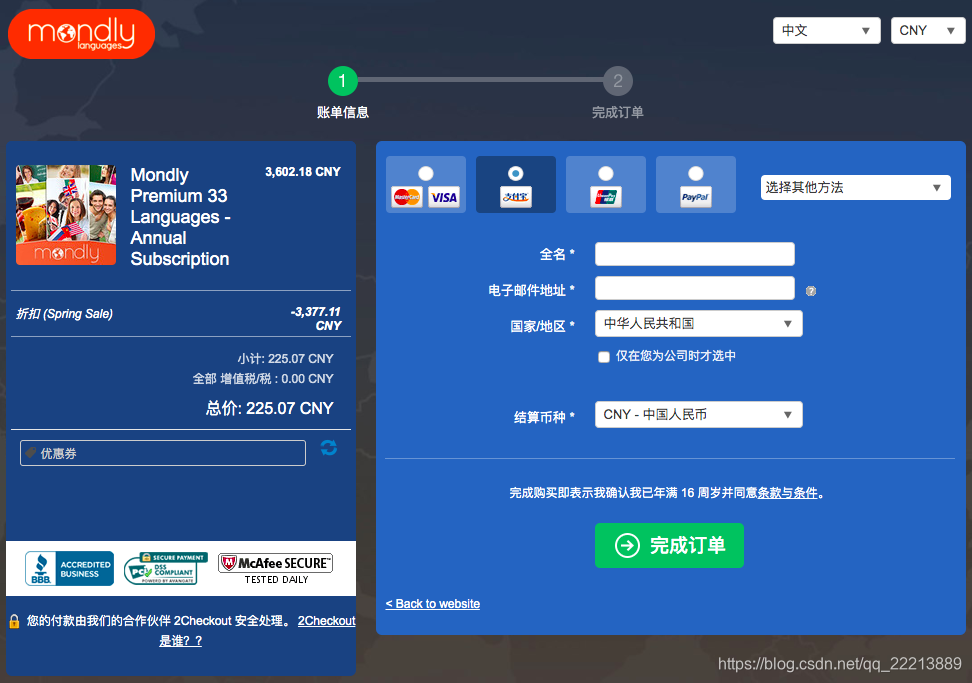Open the 中文 language dropdown
The height and width of the screenshot is (683, 972).
826,30
